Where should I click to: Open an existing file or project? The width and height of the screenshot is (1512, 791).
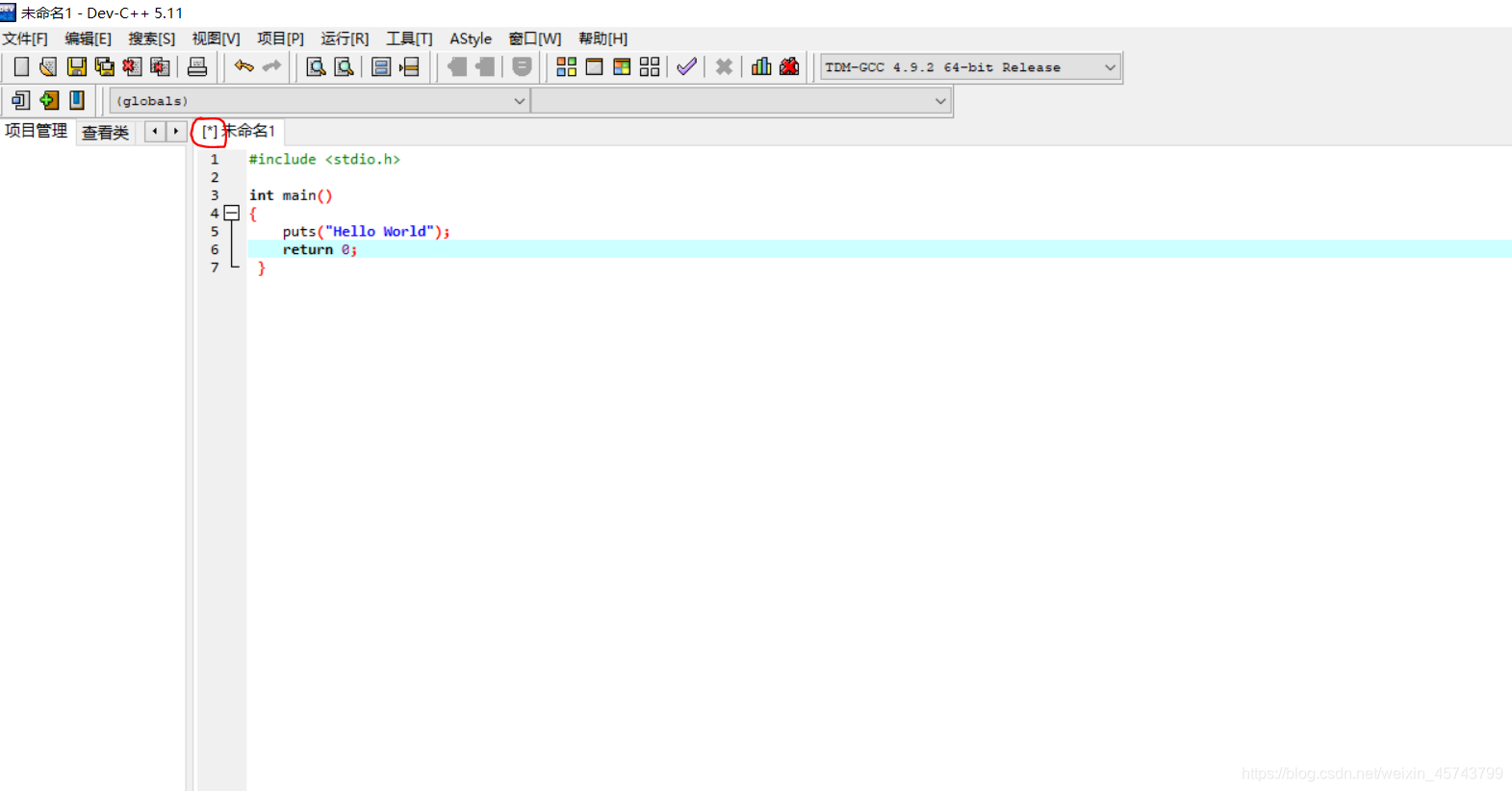48,66
